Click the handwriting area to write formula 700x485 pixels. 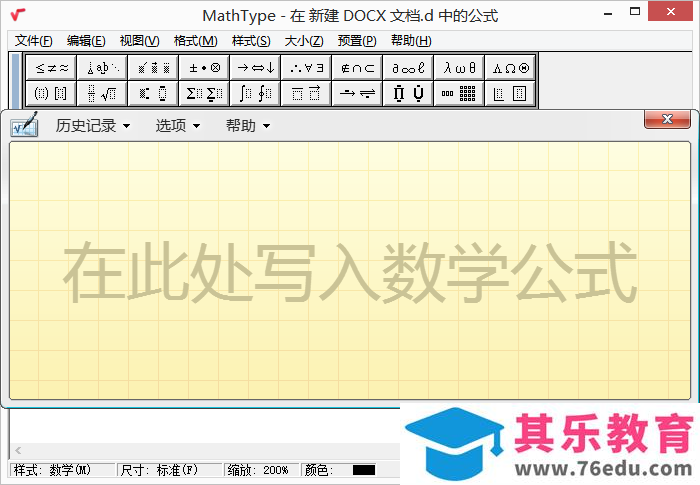click(350, 271)
